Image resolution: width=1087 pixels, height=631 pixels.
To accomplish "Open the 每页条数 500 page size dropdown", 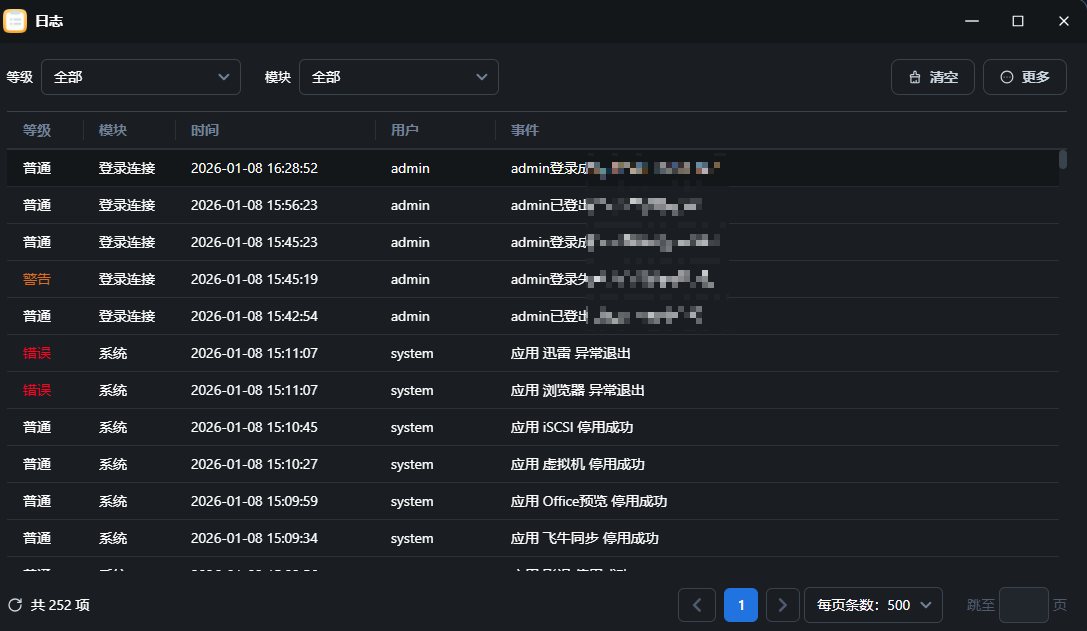I will coord(873,605).
